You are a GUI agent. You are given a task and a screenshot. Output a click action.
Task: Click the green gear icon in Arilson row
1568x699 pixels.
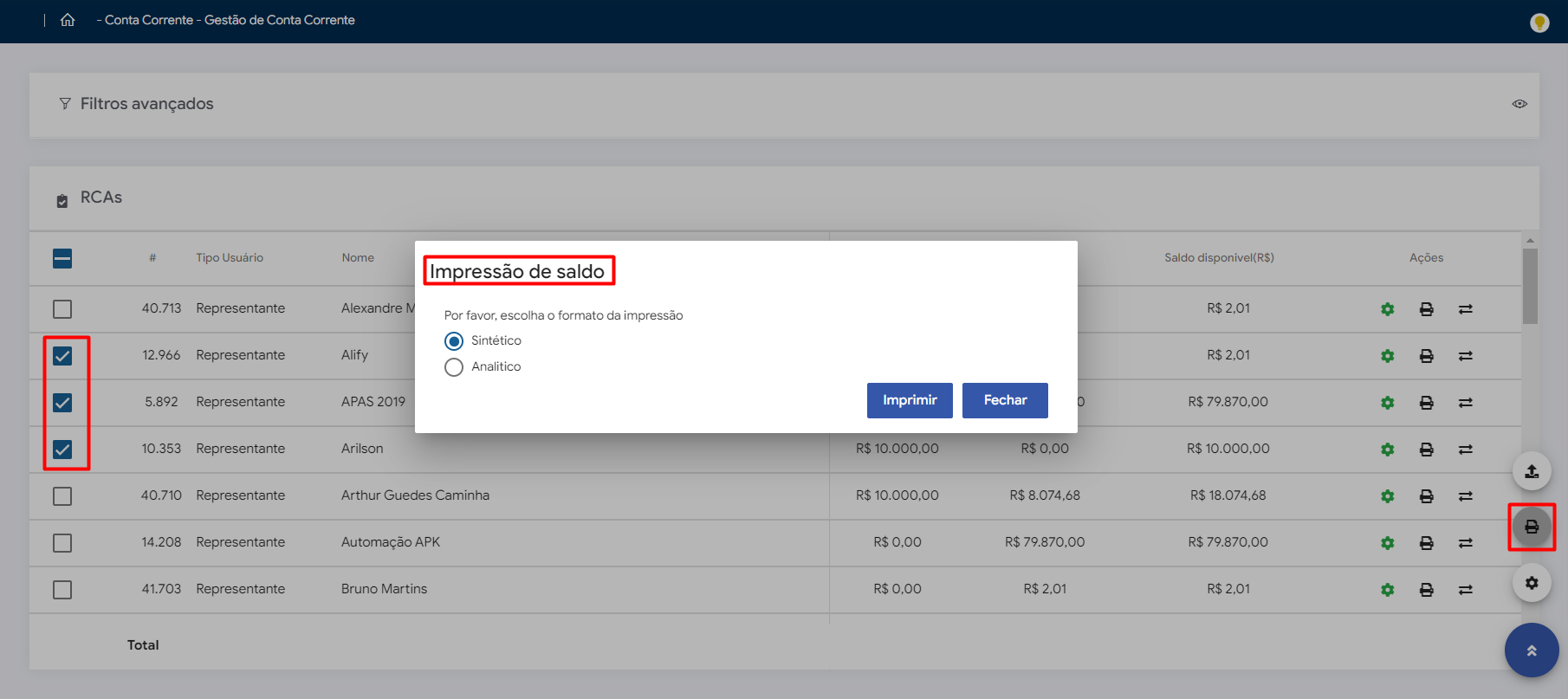tap(1387, 450)
